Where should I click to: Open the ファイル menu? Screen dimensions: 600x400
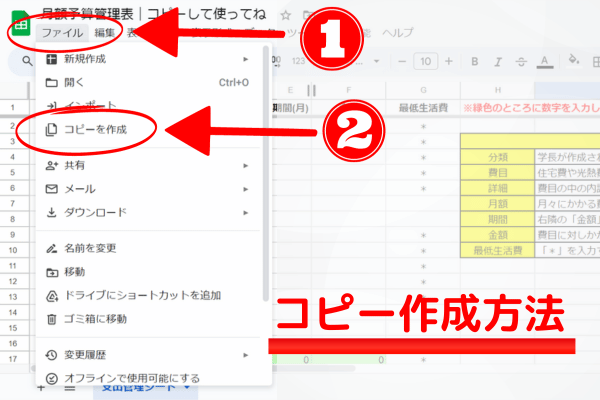(x=62, y=33)
